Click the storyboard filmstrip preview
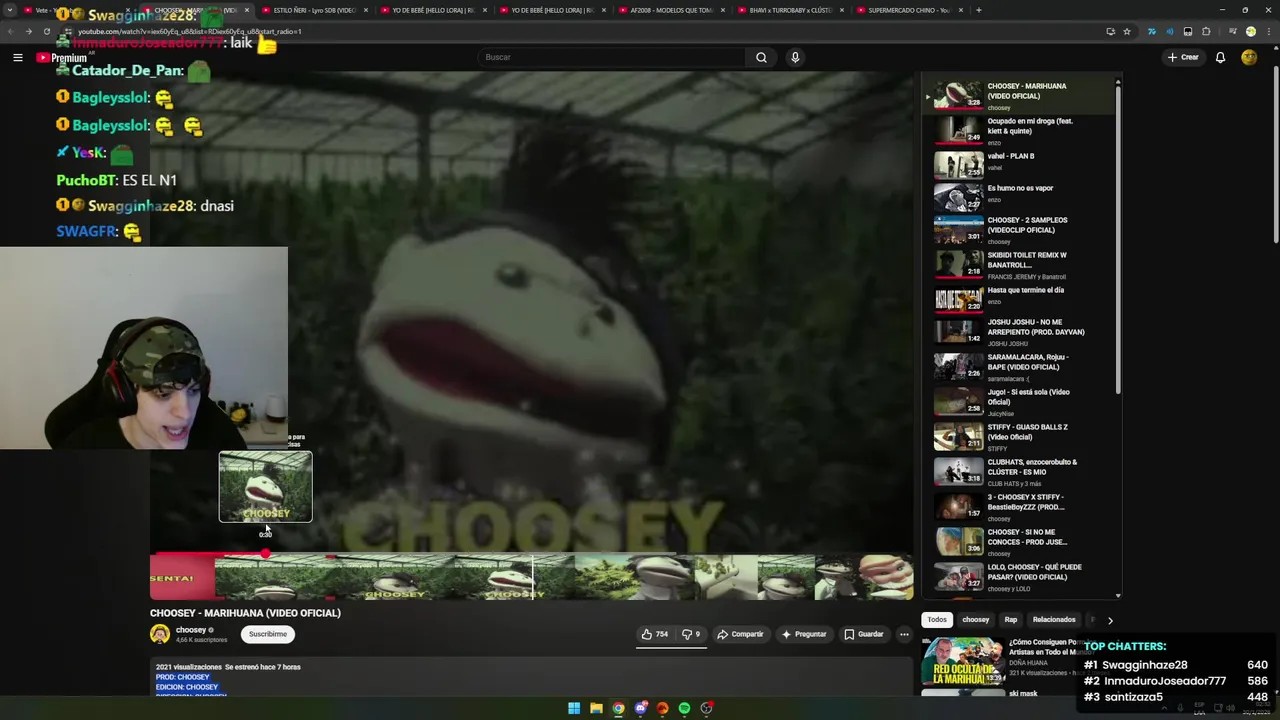The width and height of the screenshot is (1280, 720). coord(531,577)
